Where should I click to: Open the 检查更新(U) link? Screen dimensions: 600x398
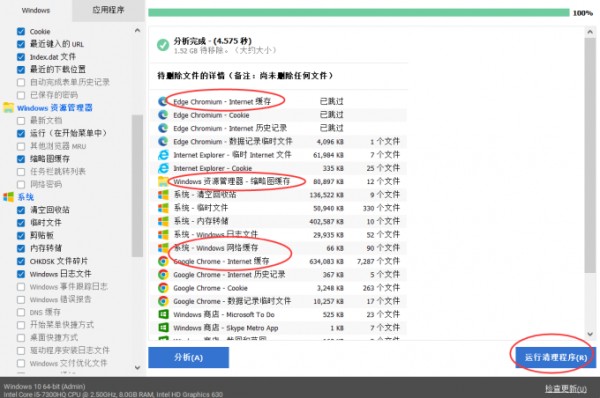[x=566, y=389]
